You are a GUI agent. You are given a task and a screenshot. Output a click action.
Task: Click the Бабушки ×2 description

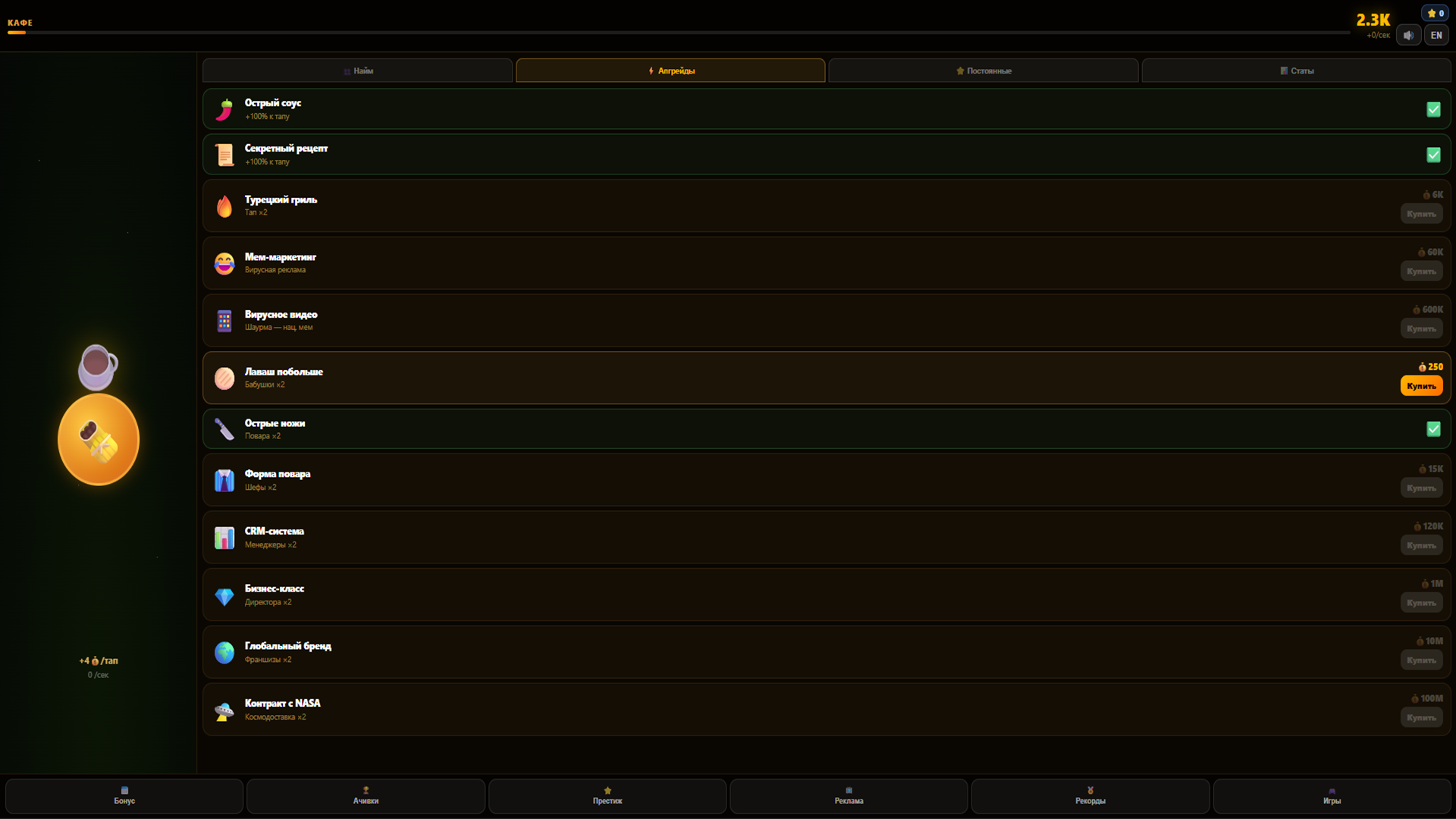pos(265,384)
